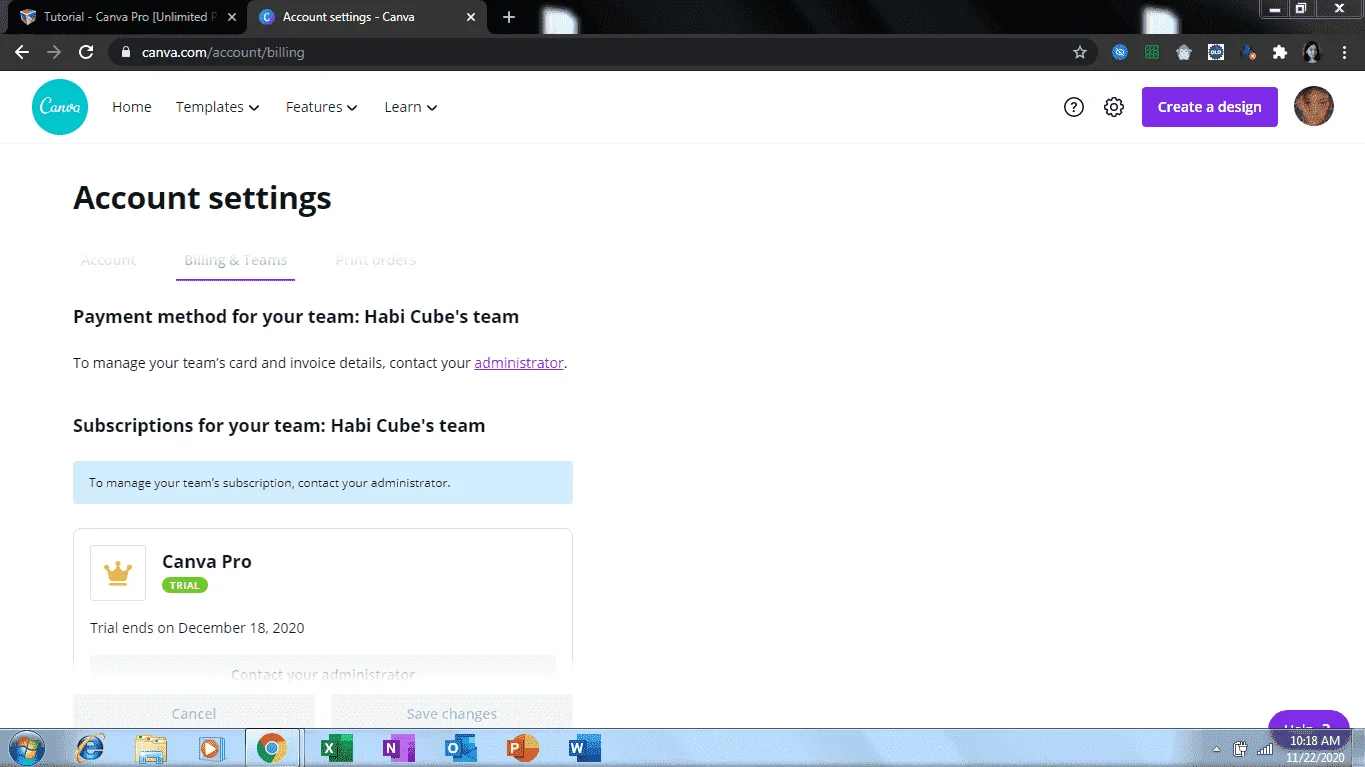1365x767 pixels.
Task: Click the power/battery tray icon
Action: coord(1241,748)
